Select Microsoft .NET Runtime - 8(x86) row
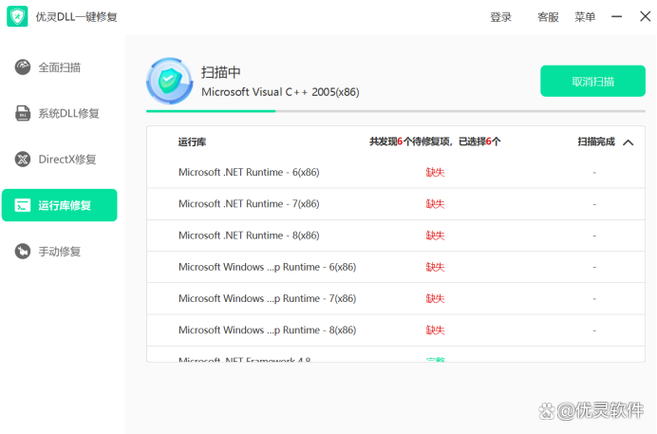Image resolution: width=657 pixels, height=434 pixels. pyautogui.click(x=396, y=235)
